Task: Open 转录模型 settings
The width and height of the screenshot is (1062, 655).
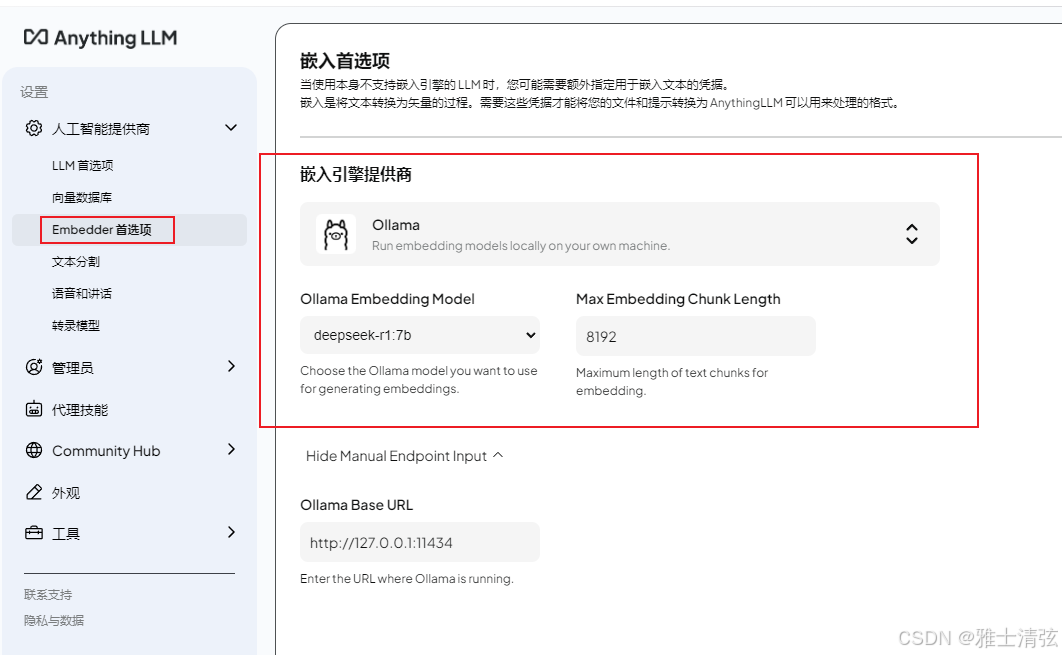Action: pyautogui.click(x=76, y=325)
